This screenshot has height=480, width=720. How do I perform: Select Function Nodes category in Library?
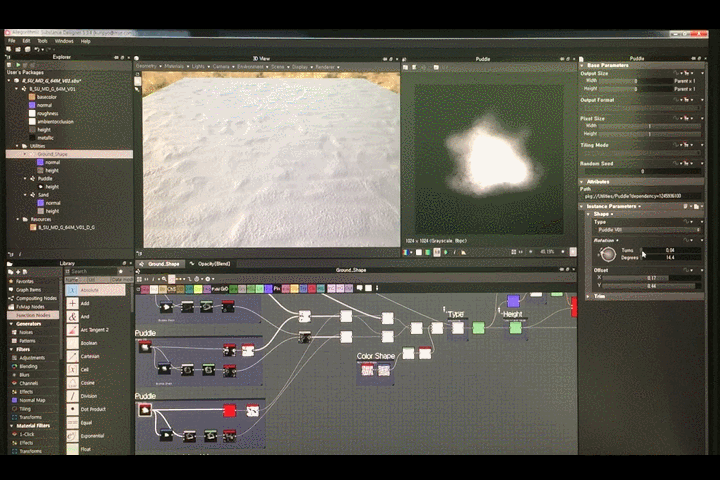click(x=33, y=315)
